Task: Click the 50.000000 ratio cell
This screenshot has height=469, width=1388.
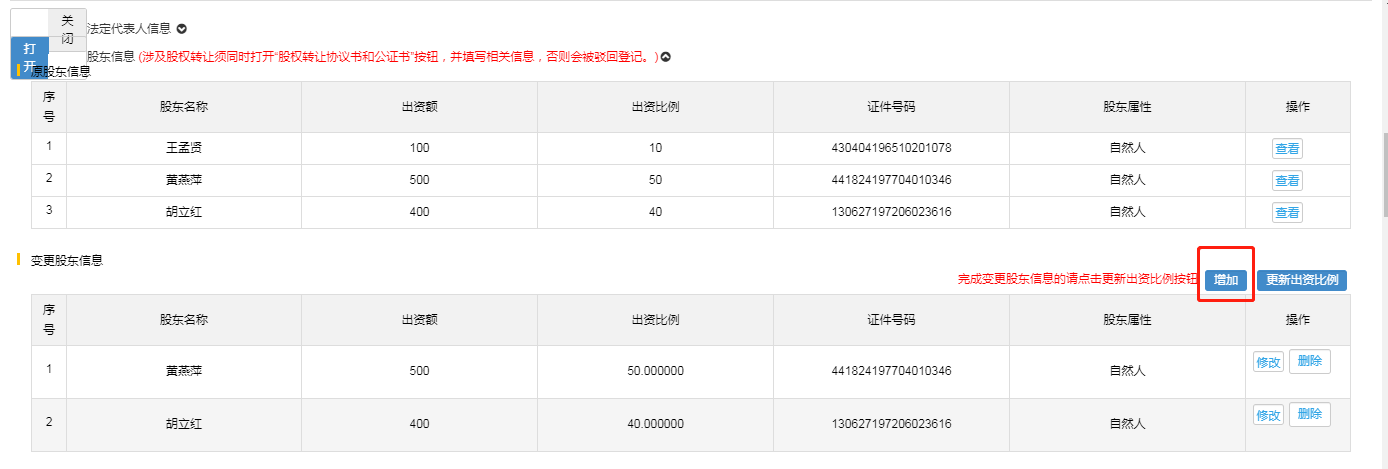Action: (x=655, y=371)
